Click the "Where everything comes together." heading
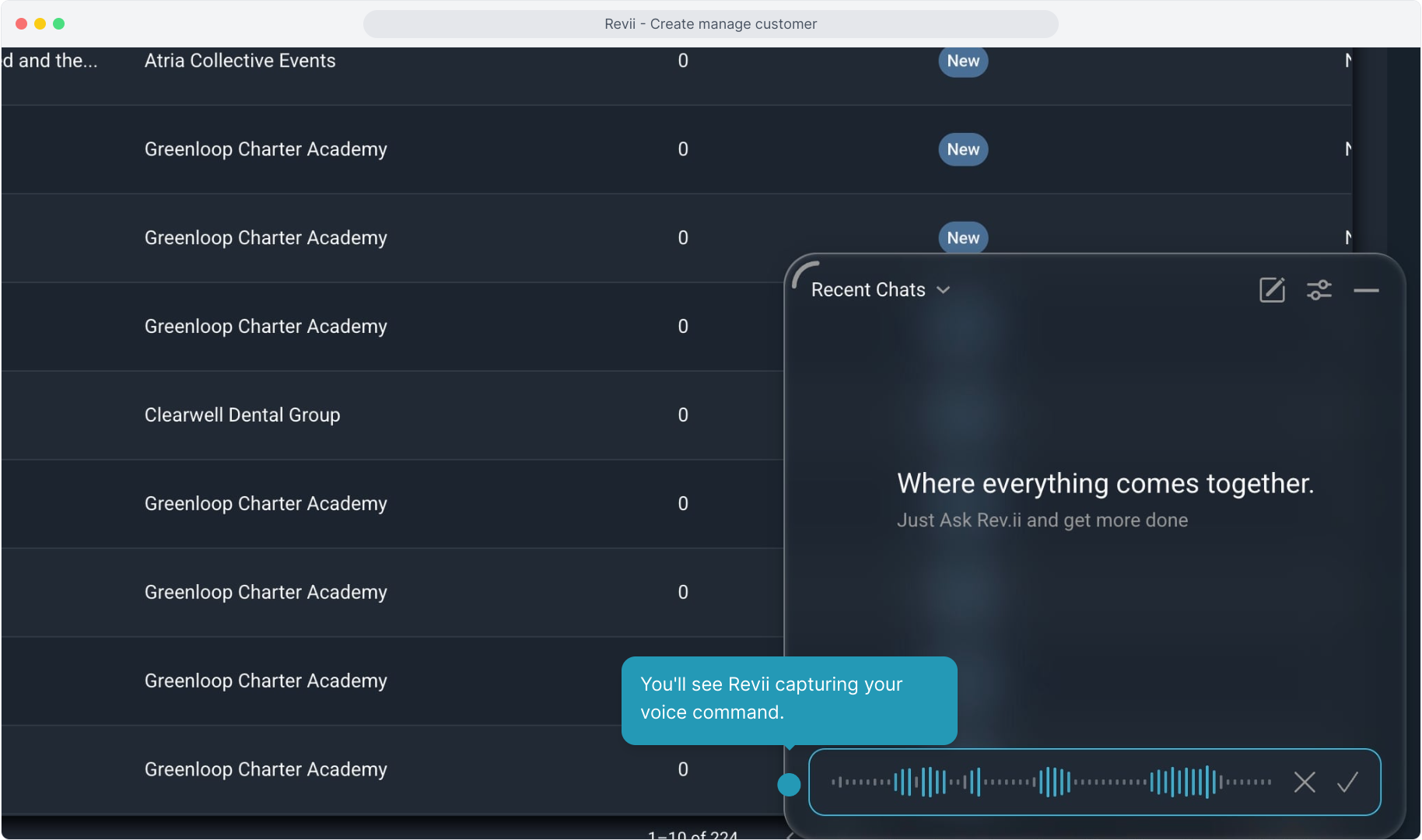The width and height of the screenshot is (1422, 840). tap(1105, 484)
